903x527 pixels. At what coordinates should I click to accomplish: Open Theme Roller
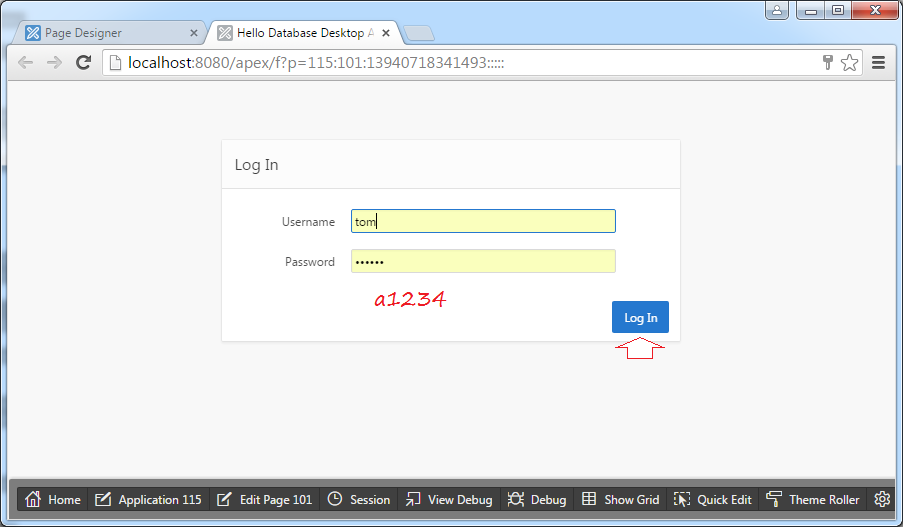pyautogui.click(x=813, y=499)
